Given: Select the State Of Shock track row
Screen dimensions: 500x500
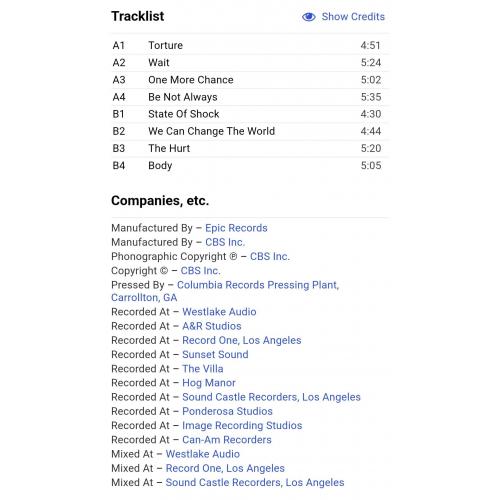Looking at the screenshot, I should click(250, 114).
